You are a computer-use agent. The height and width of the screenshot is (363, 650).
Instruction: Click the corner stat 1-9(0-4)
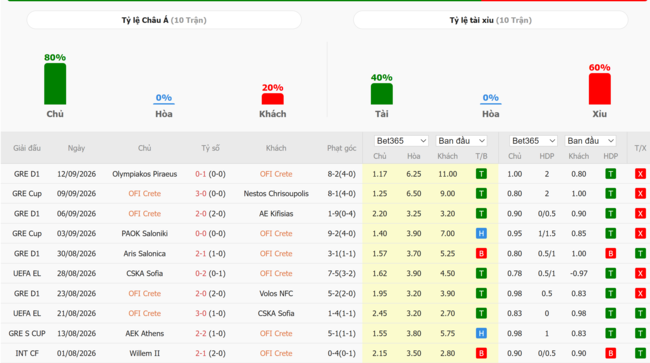click(x=342, y=213)
